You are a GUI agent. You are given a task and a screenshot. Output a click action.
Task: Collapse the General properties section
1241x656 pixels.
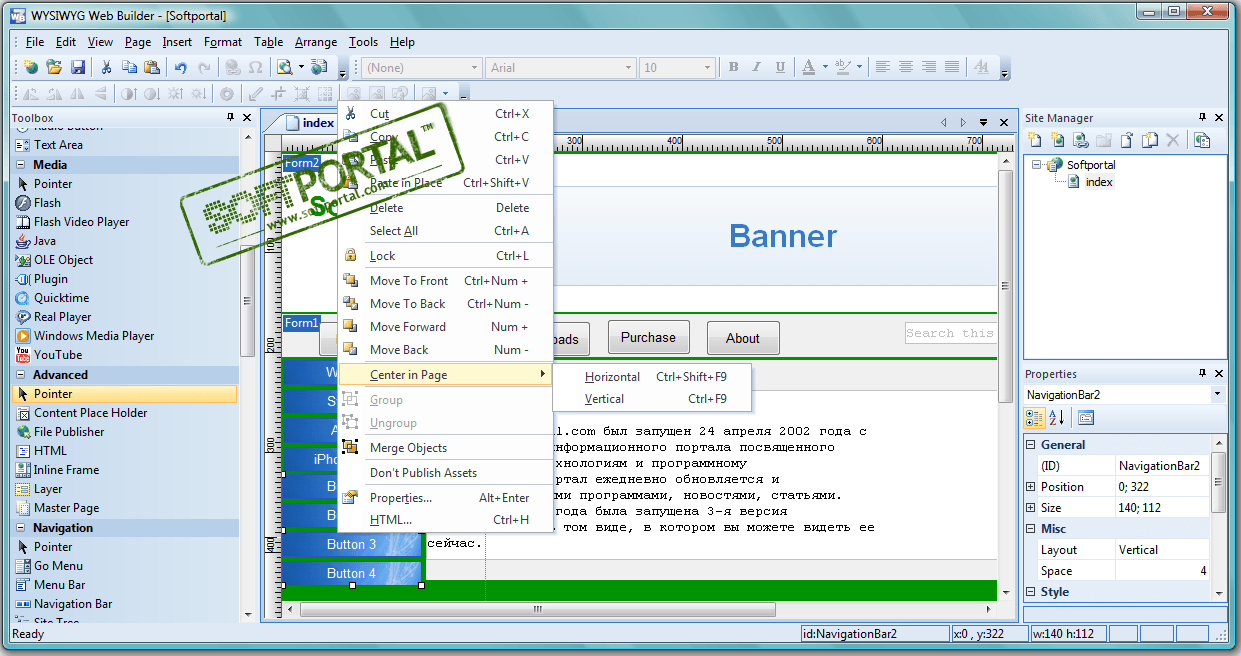tap(1031, 445)
